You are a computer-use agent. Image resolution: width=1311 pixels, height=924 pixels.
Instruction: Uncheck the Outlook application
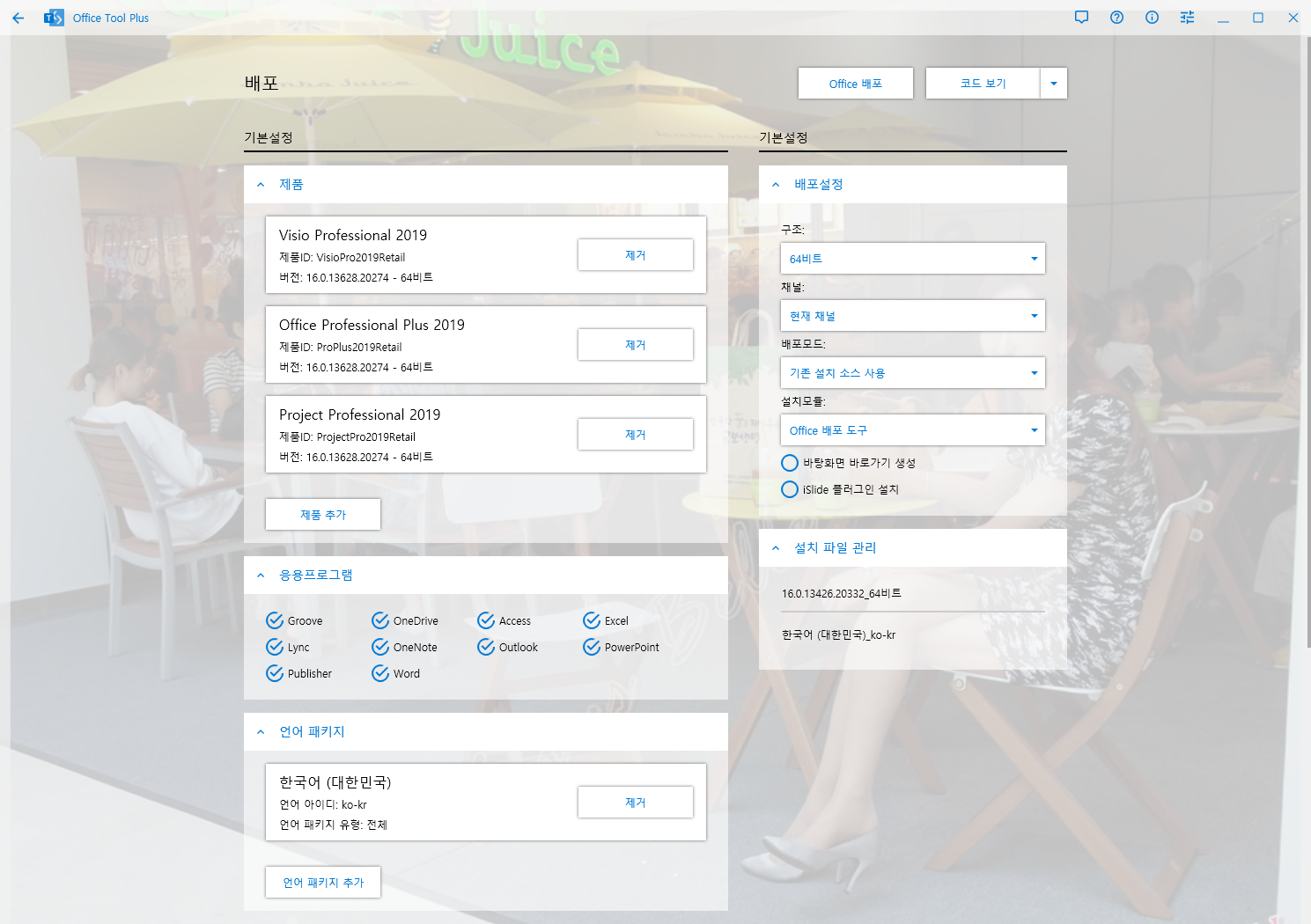(486, 647)
